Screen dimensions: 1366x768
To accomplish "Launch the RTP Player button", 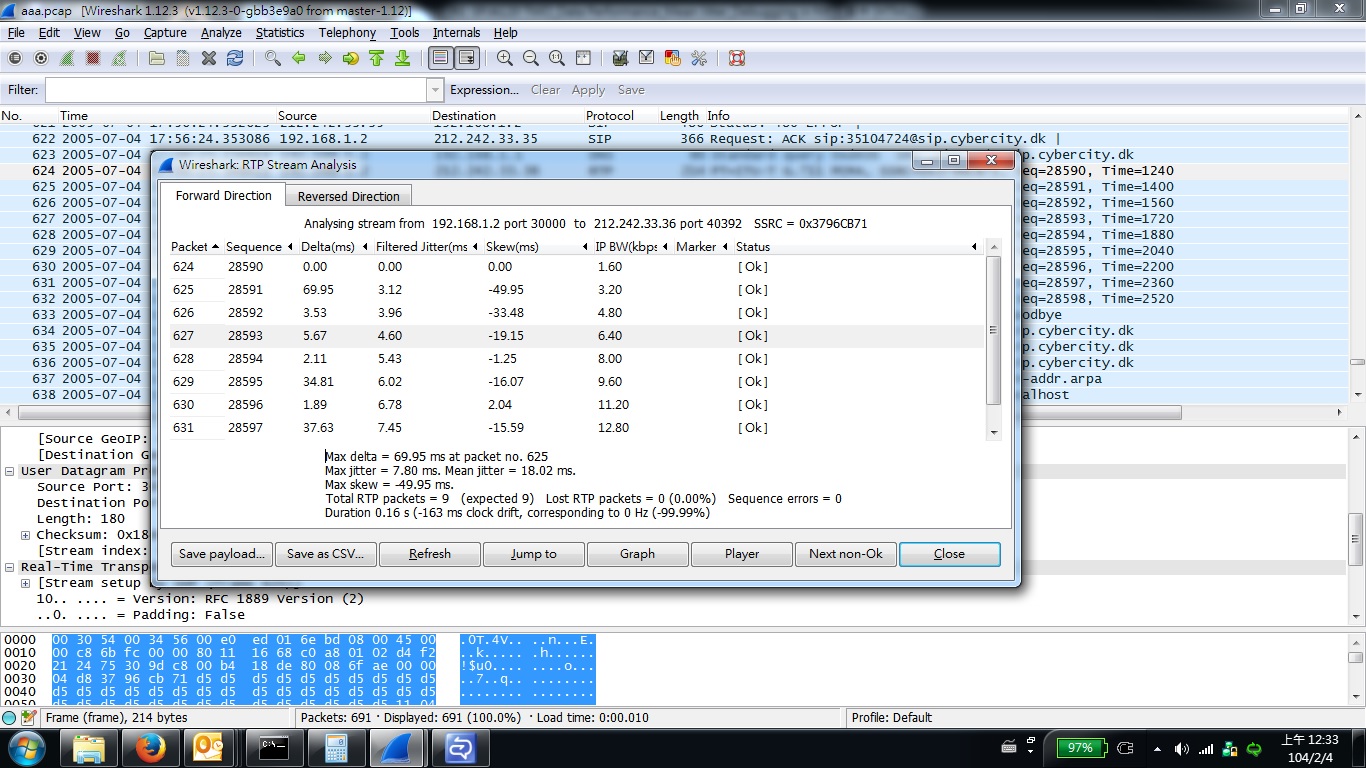I will click(x=742, y=554).
